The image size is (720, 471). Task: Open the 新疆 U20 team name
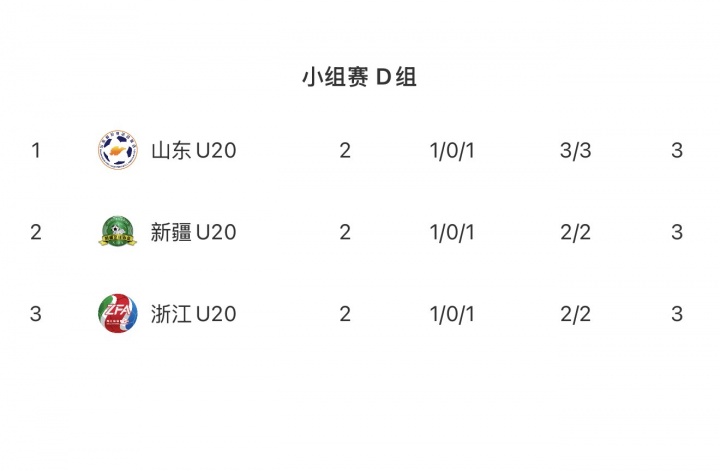[193, 232]
